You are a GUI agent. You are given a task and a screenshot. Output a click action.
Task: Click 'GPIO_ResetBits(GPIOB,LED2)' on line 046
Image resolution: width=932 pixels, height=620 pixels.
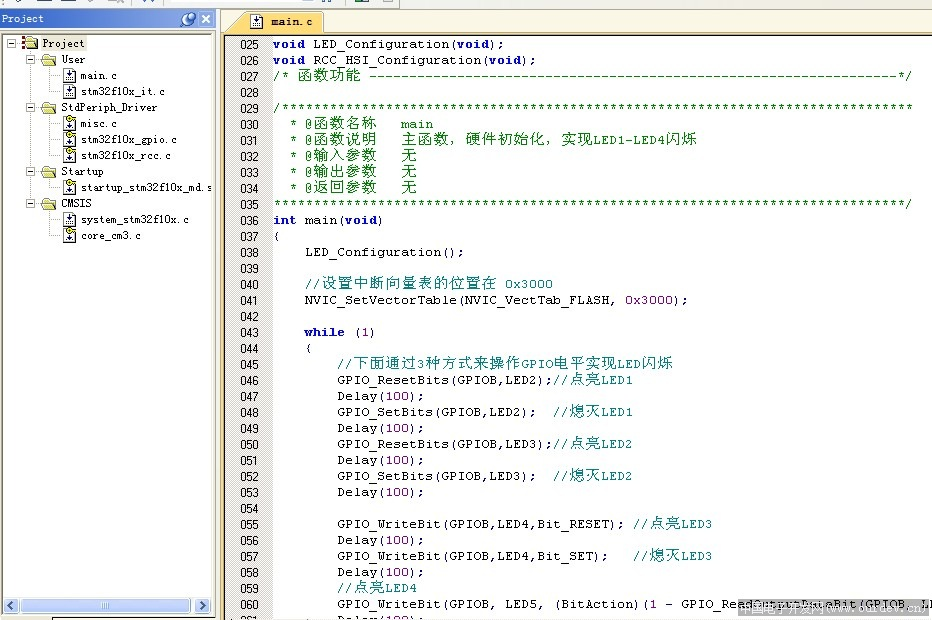point(440,380)
